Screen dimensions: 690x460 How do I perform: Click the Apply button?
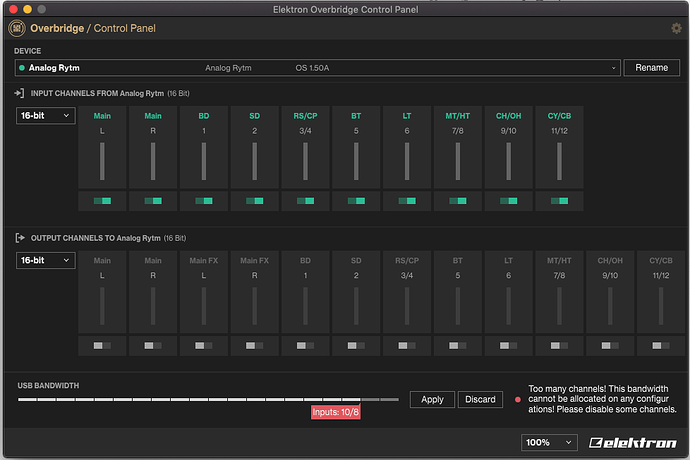coord(432,400)
